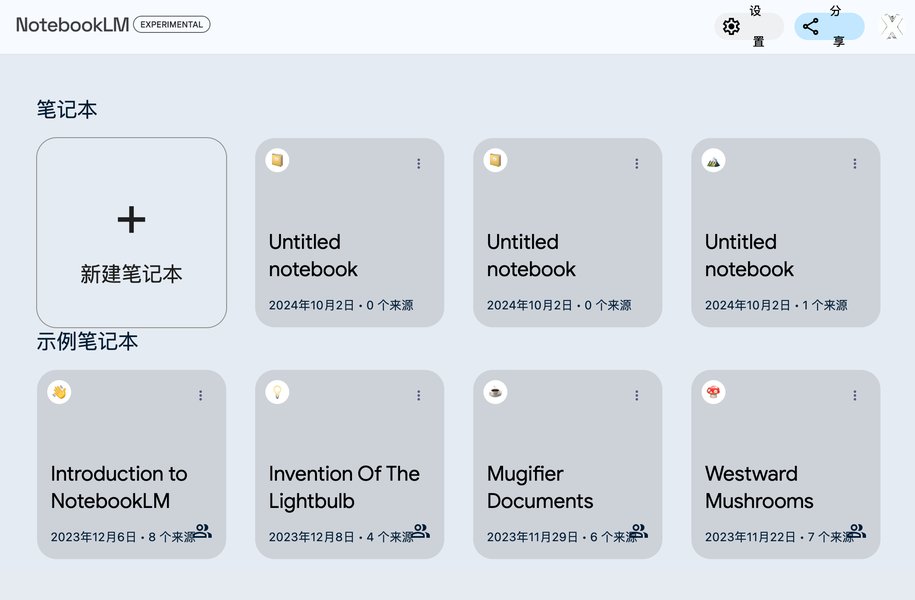
Task: Click the X icon in top right
Action: pos(892,26)
